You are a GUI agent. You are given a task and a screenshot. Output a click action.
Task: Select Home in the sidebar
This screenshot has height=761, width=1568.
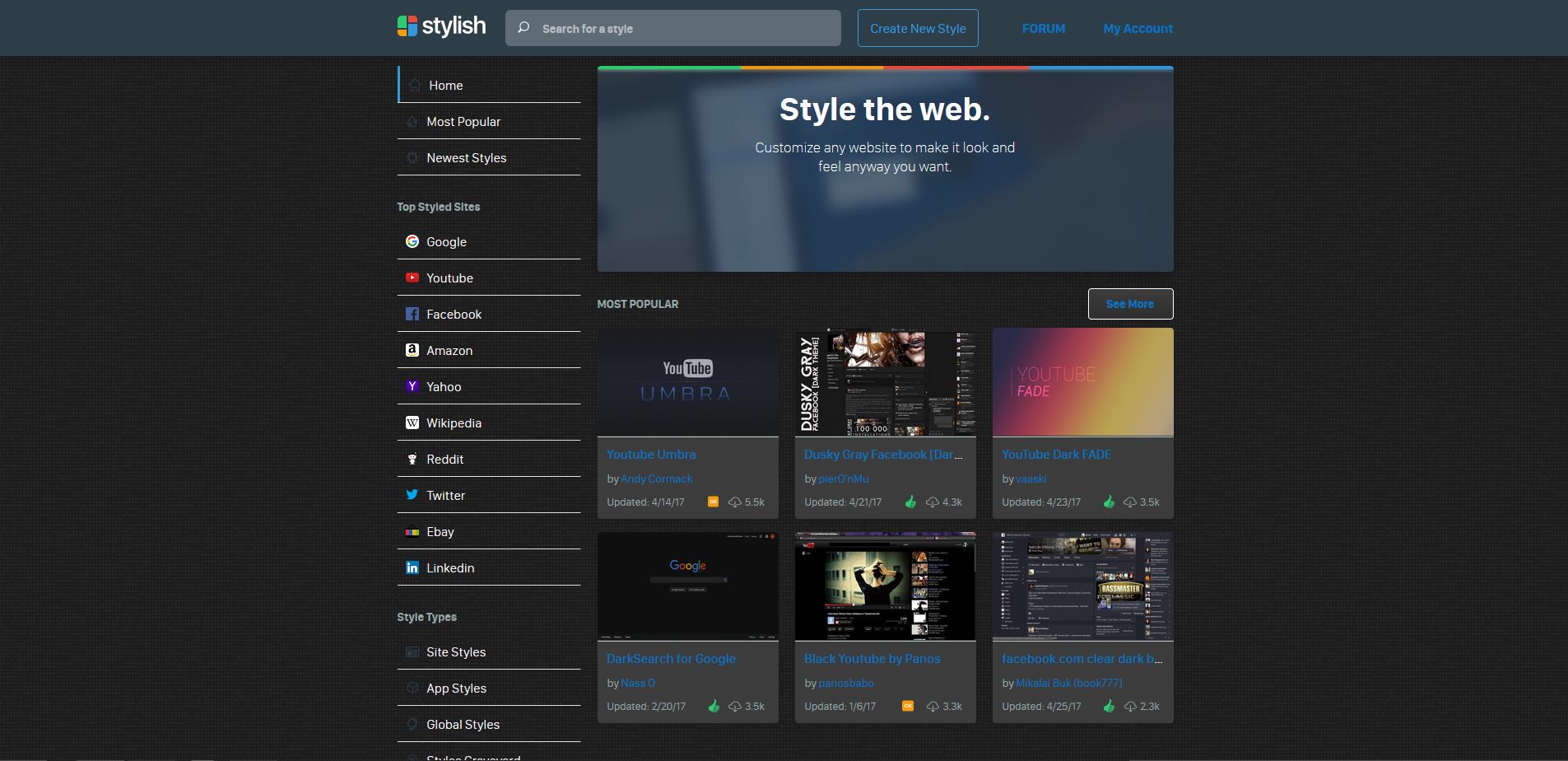[x=489, y=85]
